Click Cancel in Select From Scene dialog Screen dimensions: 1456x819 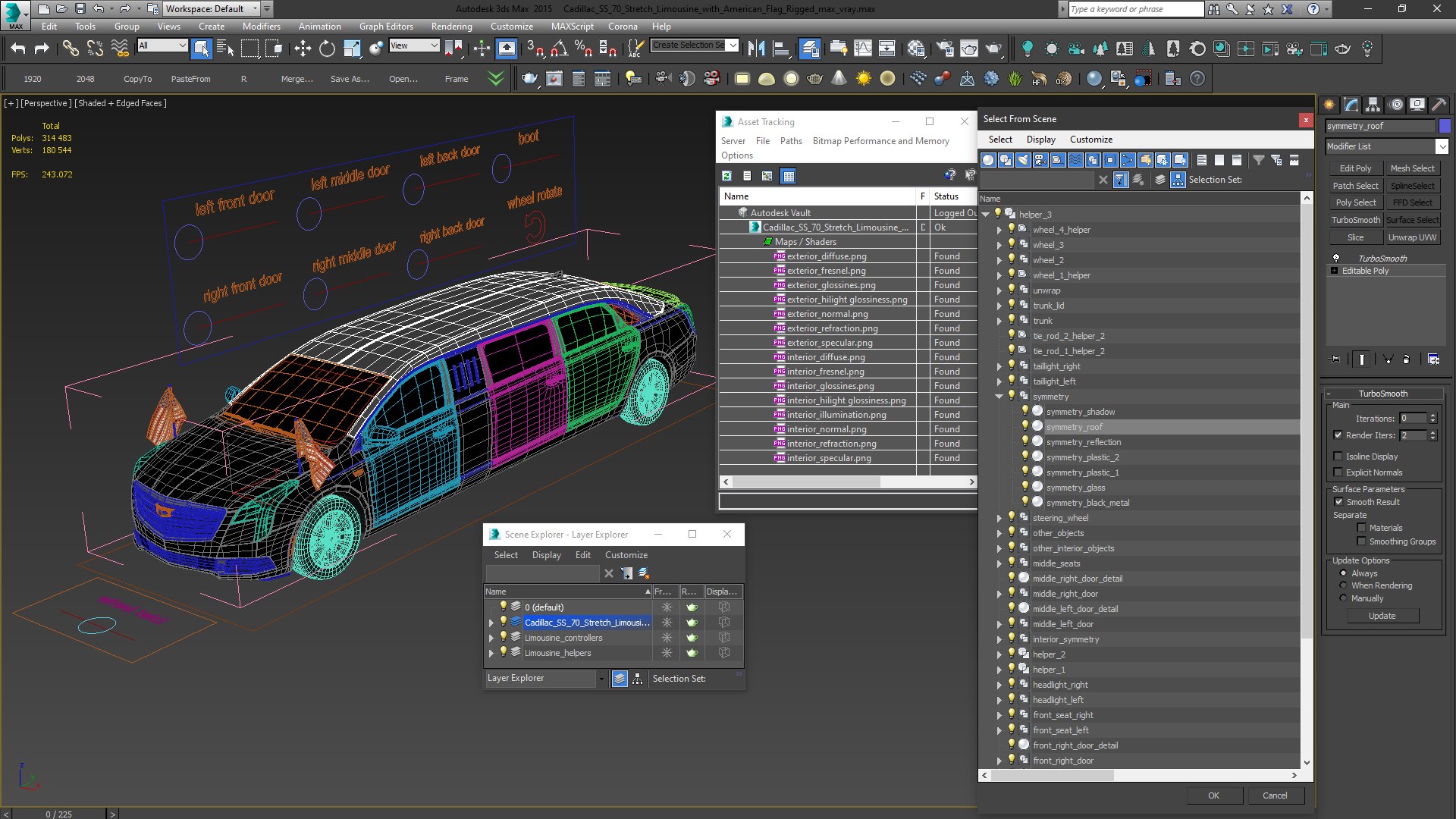[x=1275, y=795]
